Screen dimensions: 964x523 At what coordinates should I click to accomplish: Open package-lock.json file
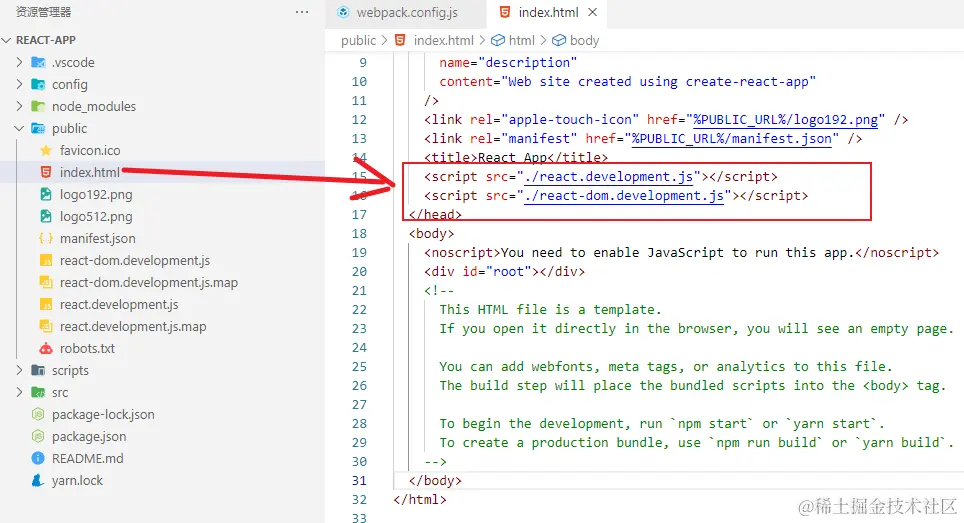coord(103,415)
